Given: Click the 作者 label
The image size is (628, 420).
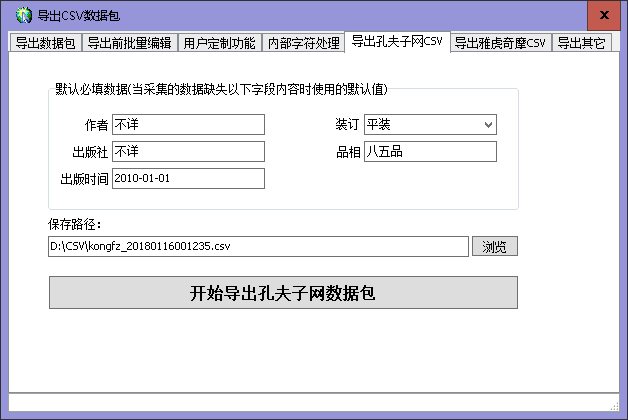Looking at the screenshot, I should 96,125.
